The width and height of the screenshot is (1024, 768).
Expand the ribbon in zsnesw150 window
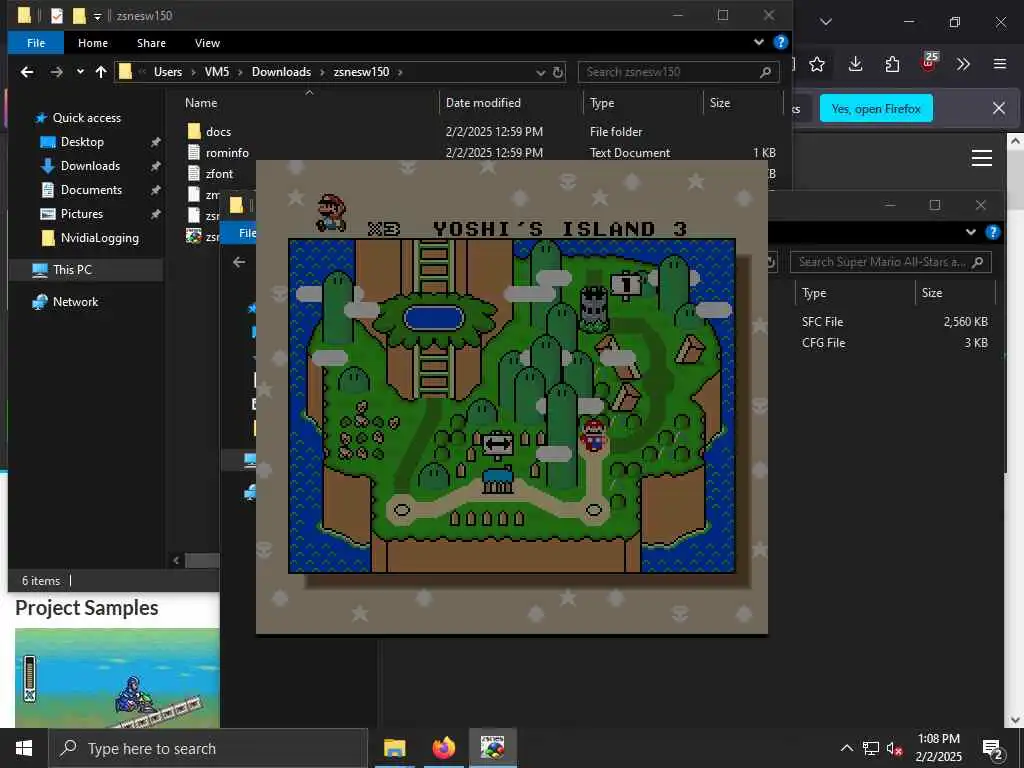pyautogui.click(x=759, y=42)
